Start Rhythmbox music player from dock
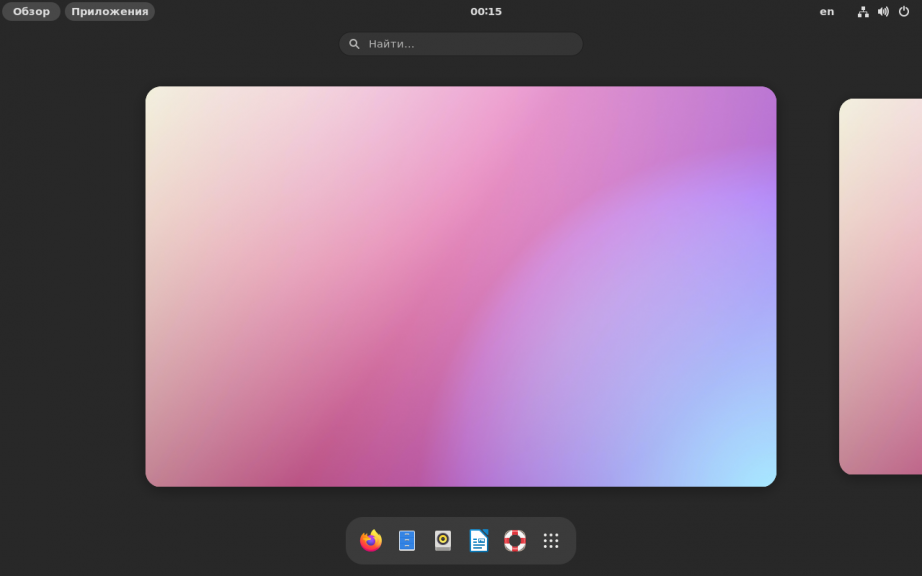Image resolution: width=922 pixels, height=576 pixels. point(443,541)
